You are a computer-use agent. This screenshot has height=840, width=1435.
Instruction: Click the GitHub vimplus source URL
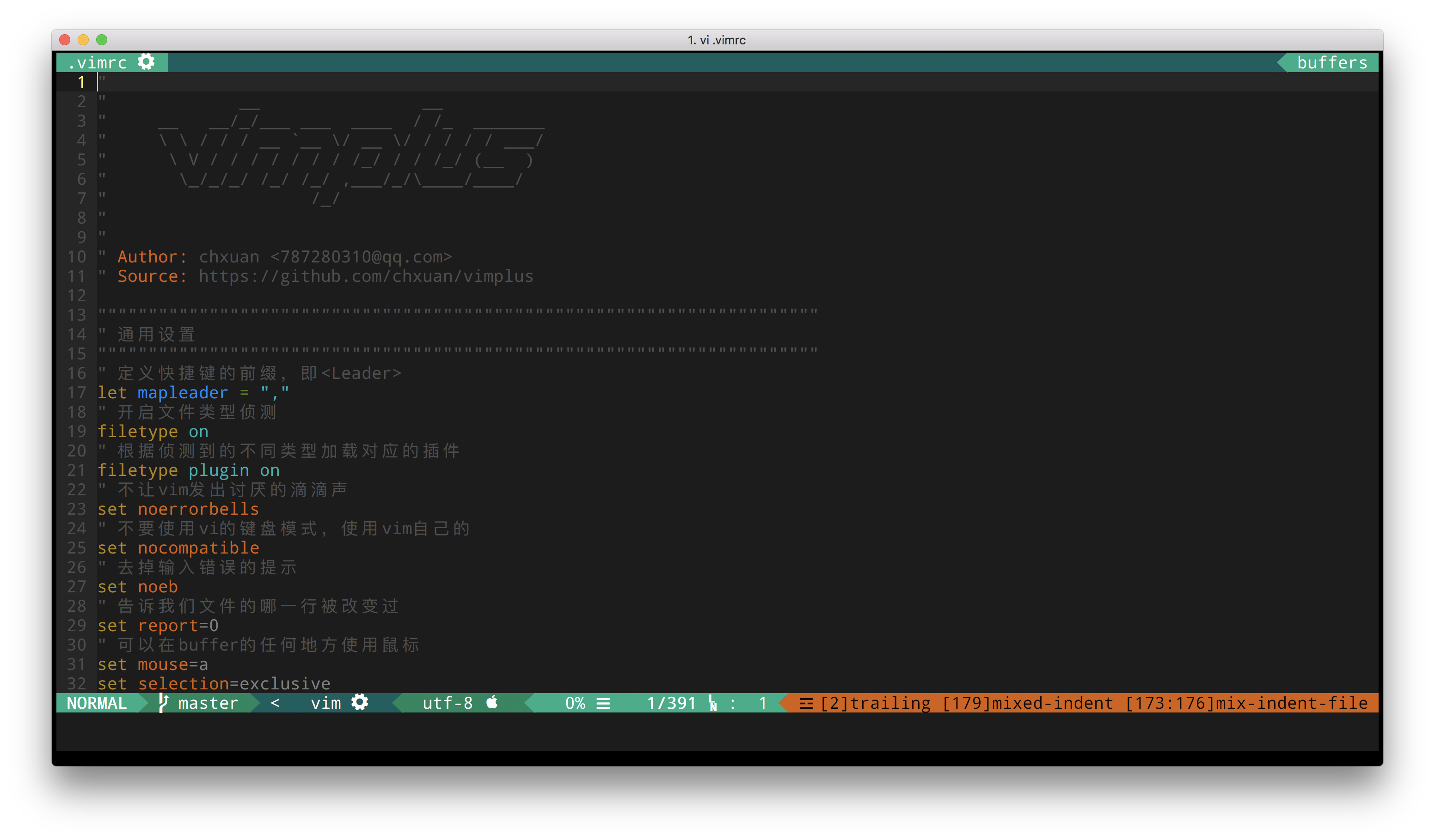(x=366, y=277)
